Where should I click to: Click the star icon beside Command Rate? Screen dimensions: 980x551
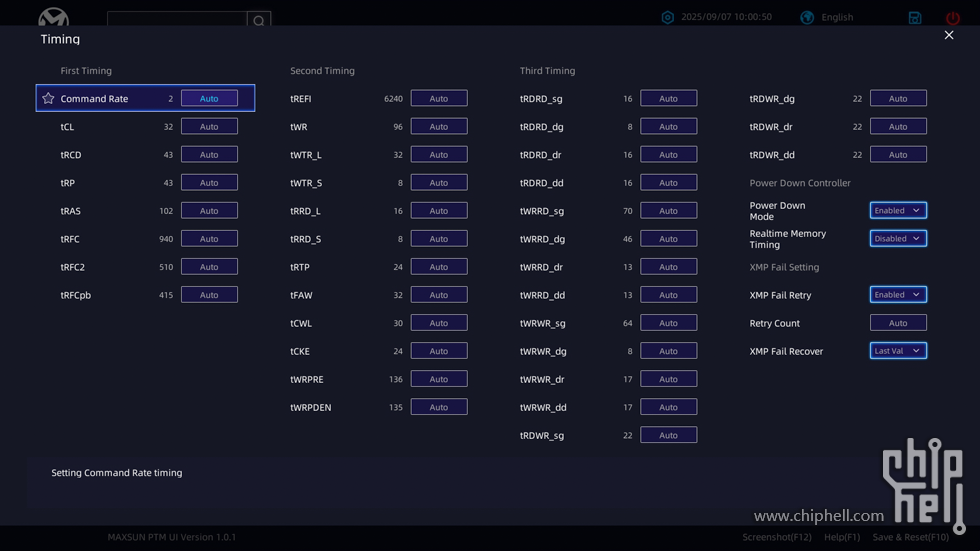coord(48,98)
